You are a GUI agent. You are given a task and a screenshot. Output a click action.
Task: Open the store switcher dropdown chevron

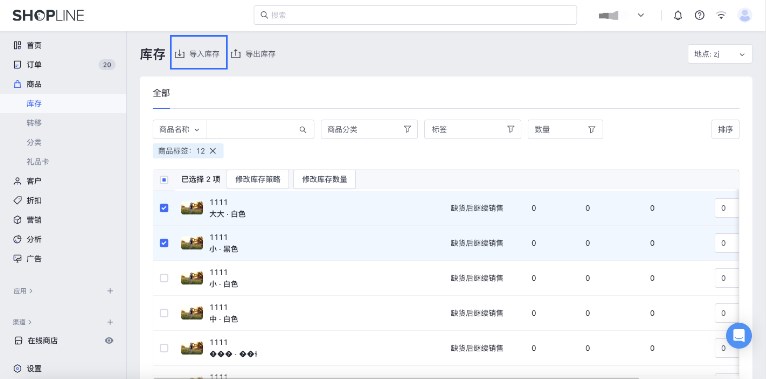pyautogui.click(x=641, y=15)
